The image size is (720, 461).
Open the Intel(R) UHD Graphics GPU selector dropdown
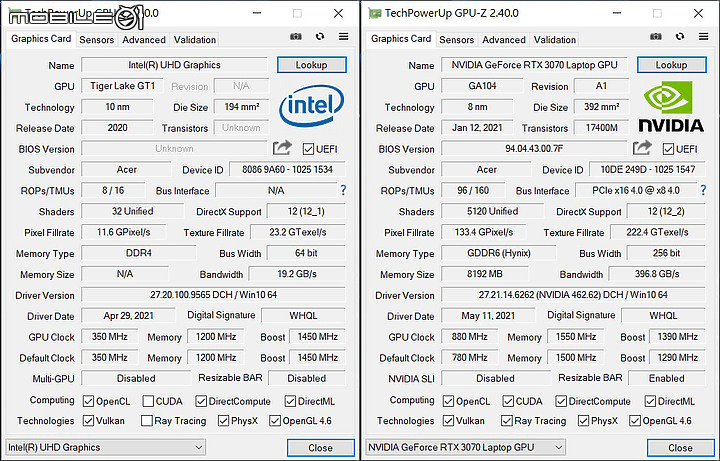[x=106, y=447]
